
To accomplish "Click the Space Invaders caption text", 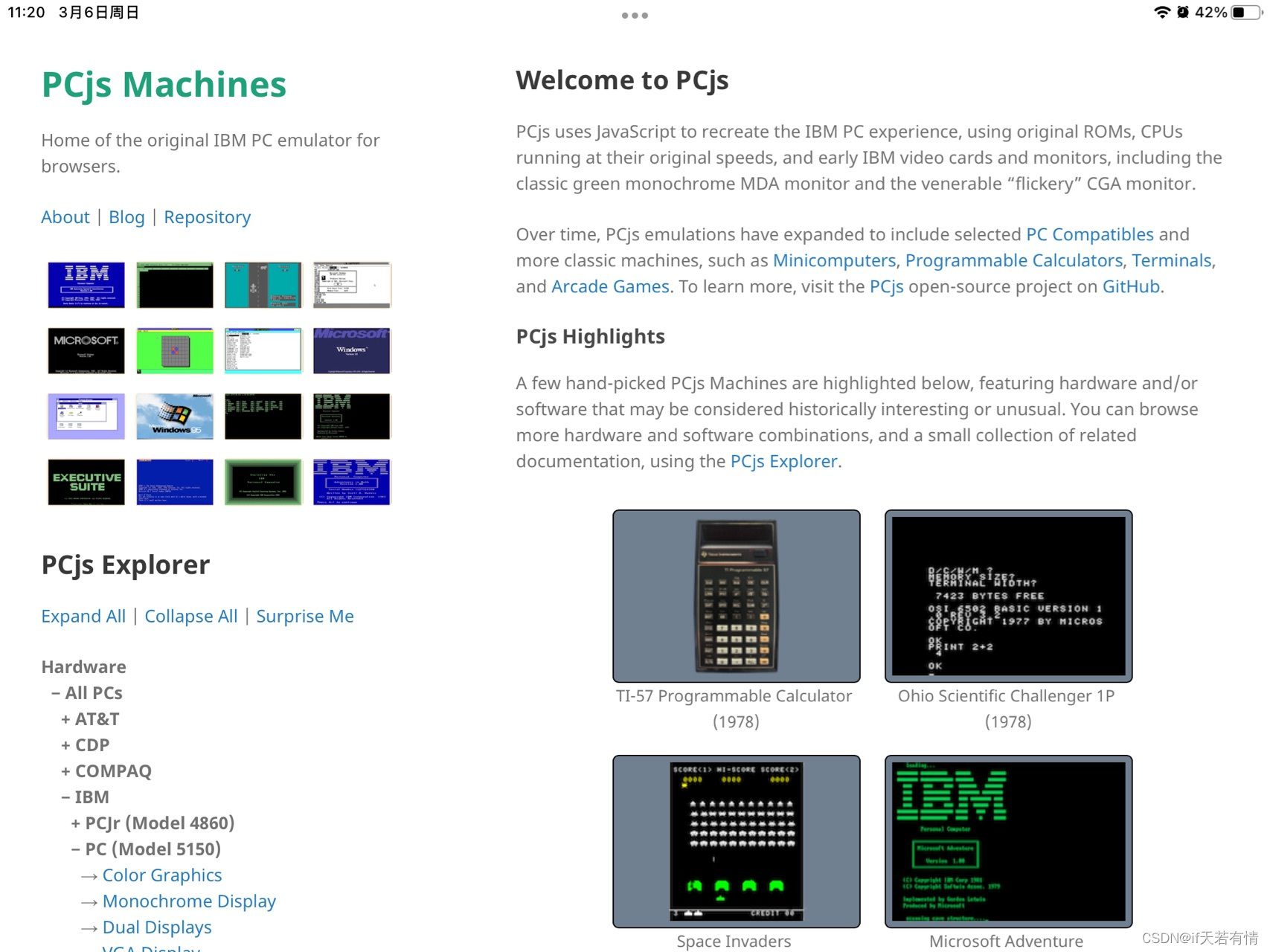I will click(734, 941).
